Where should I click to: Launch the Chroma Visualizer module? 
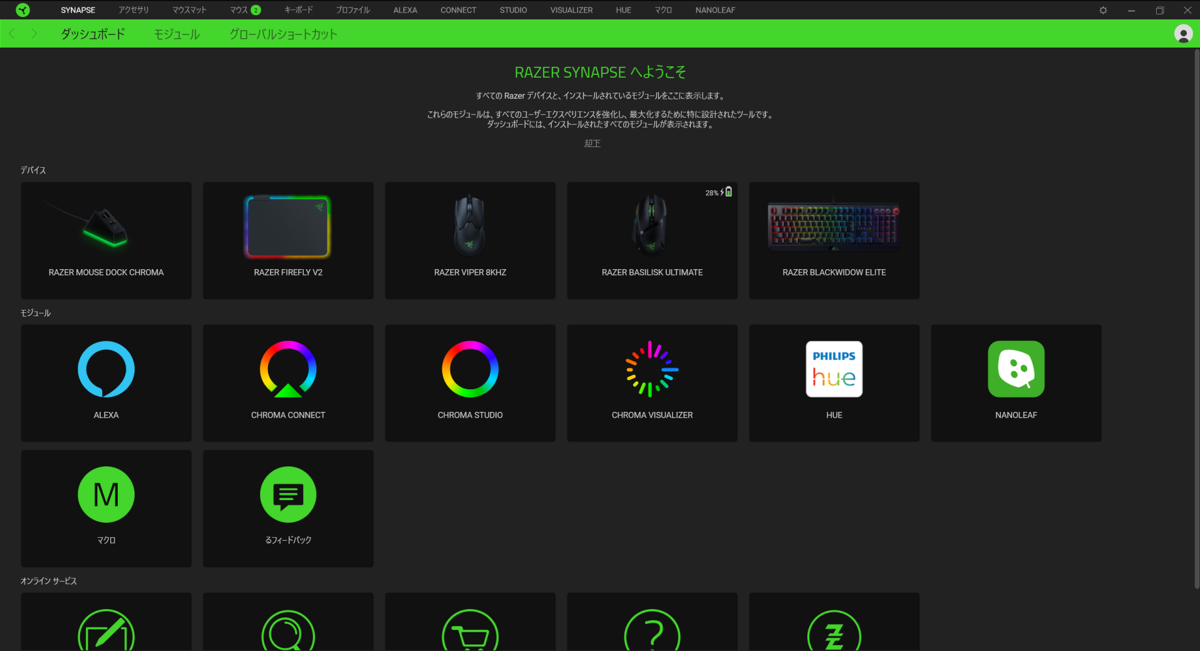click(652, 382)
